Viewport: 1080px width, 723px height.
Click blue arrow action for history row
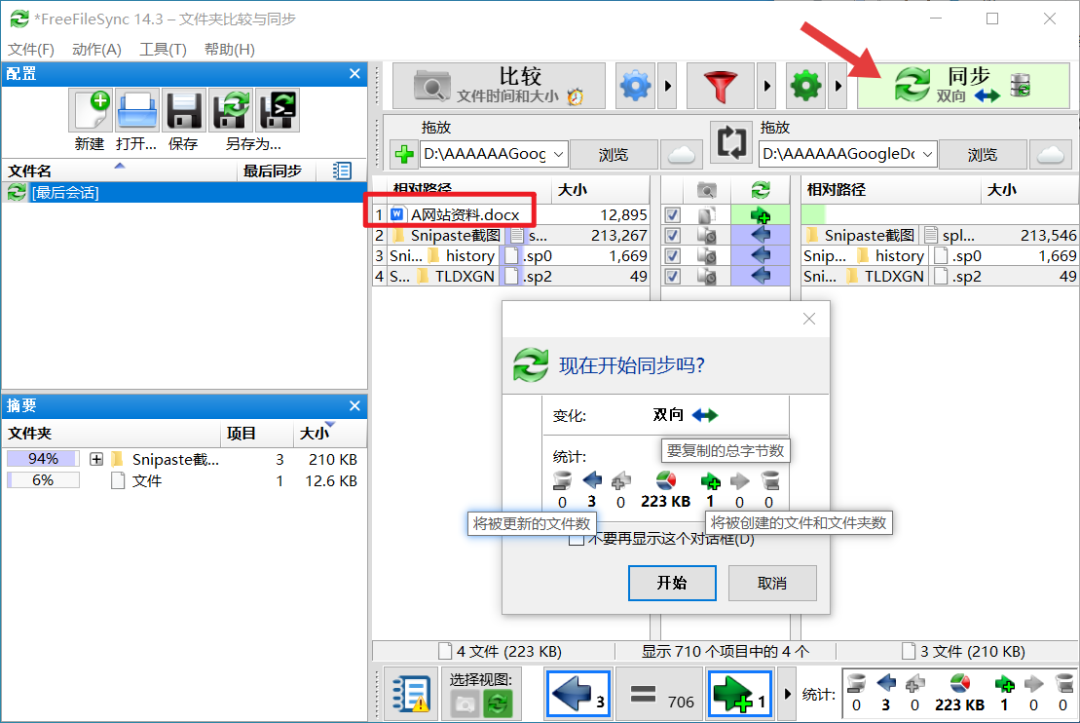pos(760,255)
